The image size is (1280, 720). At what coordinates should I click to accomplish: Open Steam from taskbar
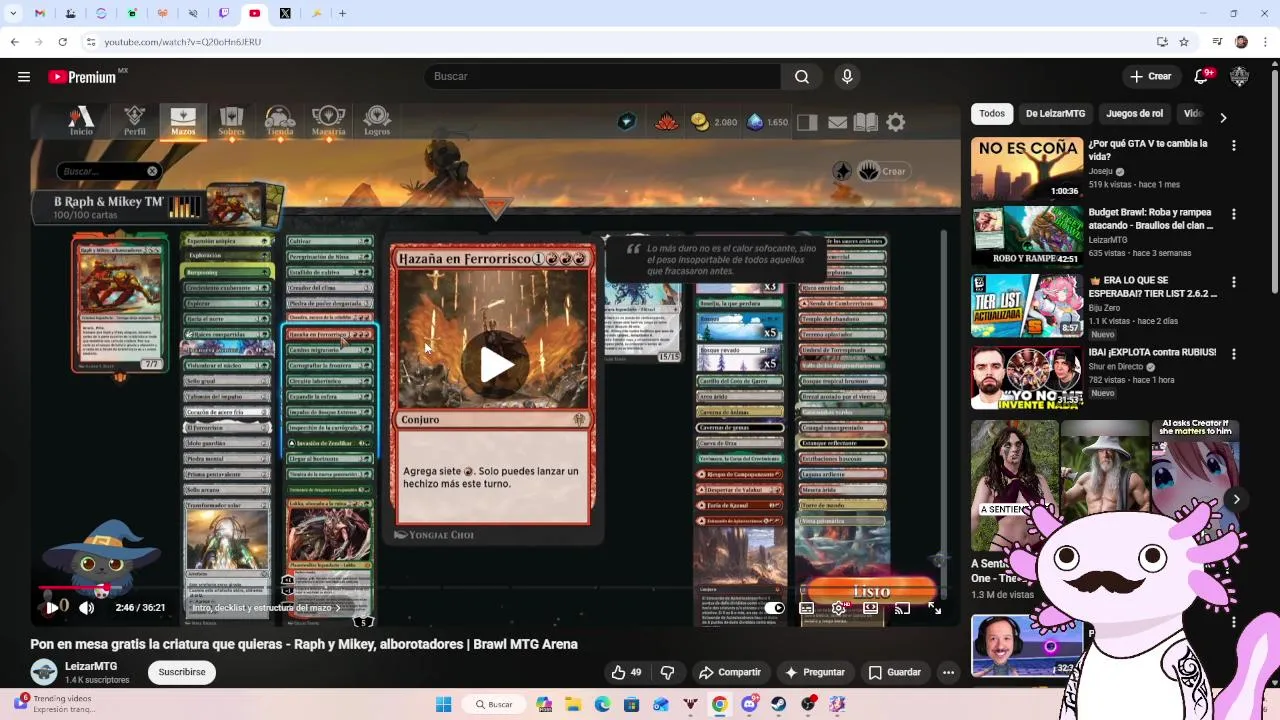pos(778,704)
